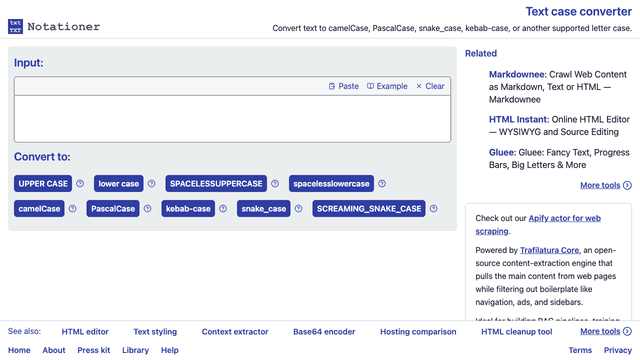Clear the input text

click(x=430, y=86)
